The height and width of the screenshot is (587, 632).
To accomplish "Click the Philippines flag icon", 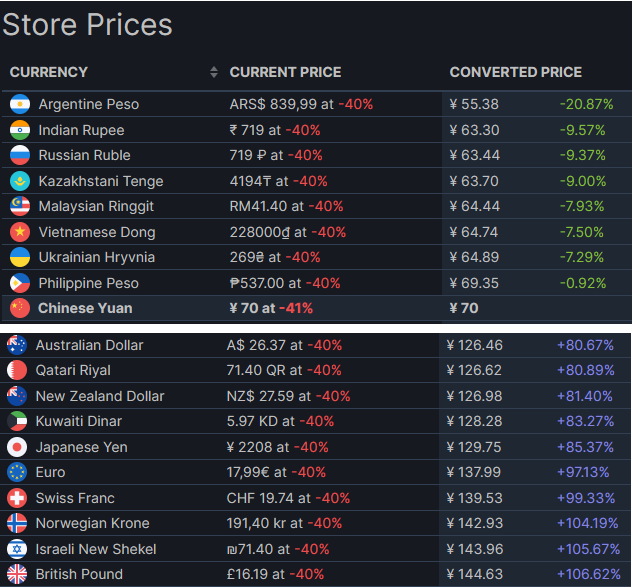I will (20, 283).
